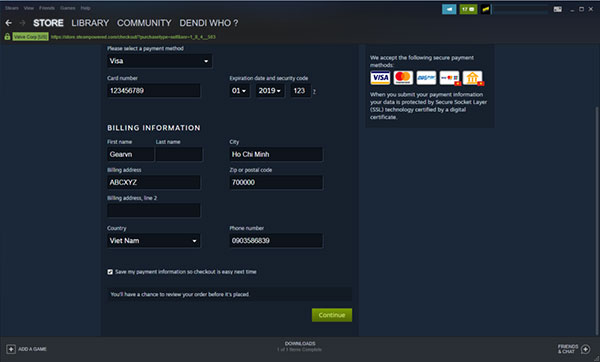Click the review your order notice text

click(180, 294)
